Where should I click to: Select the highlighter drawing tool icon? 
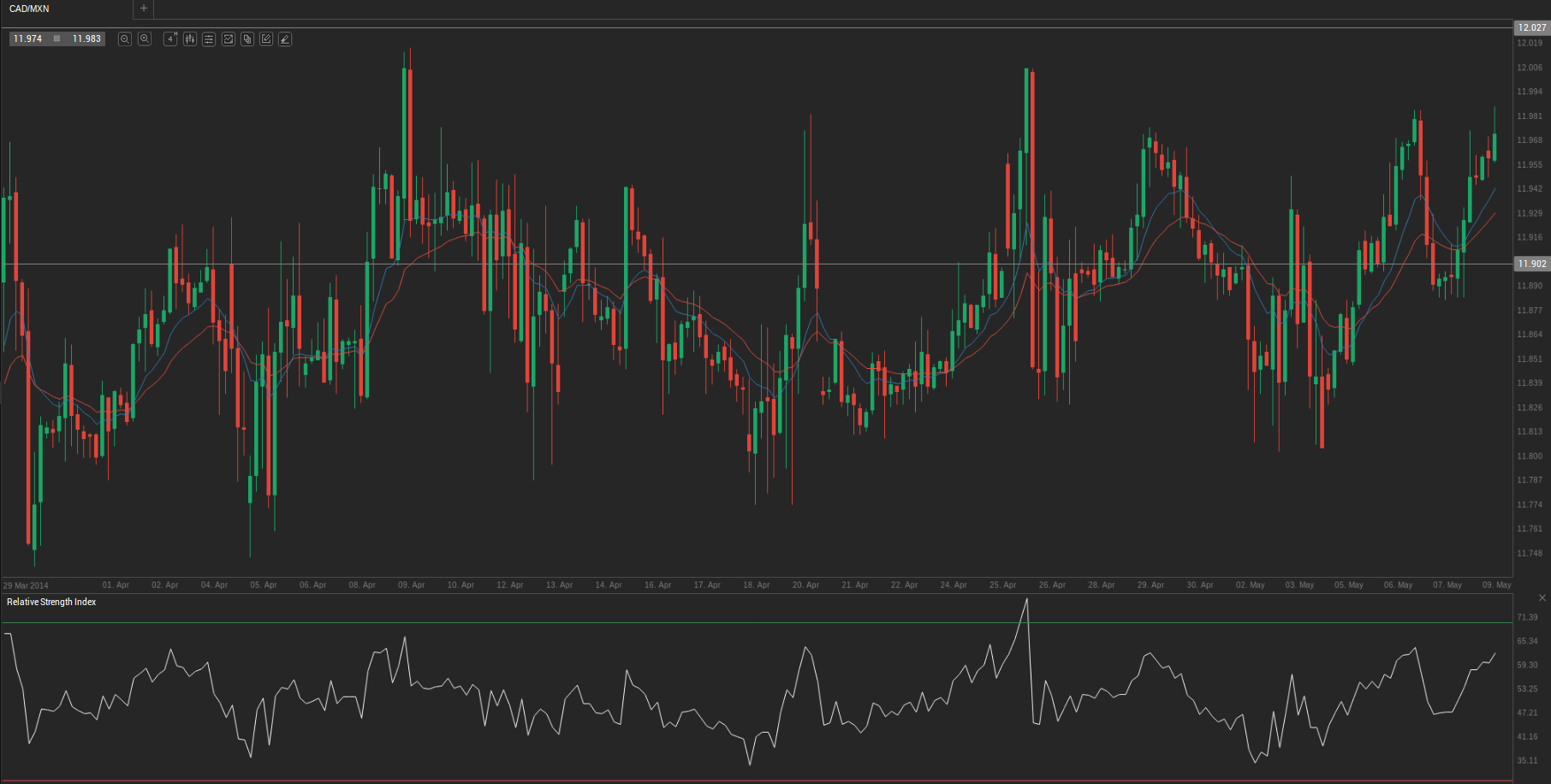click(x=285, y=39)
